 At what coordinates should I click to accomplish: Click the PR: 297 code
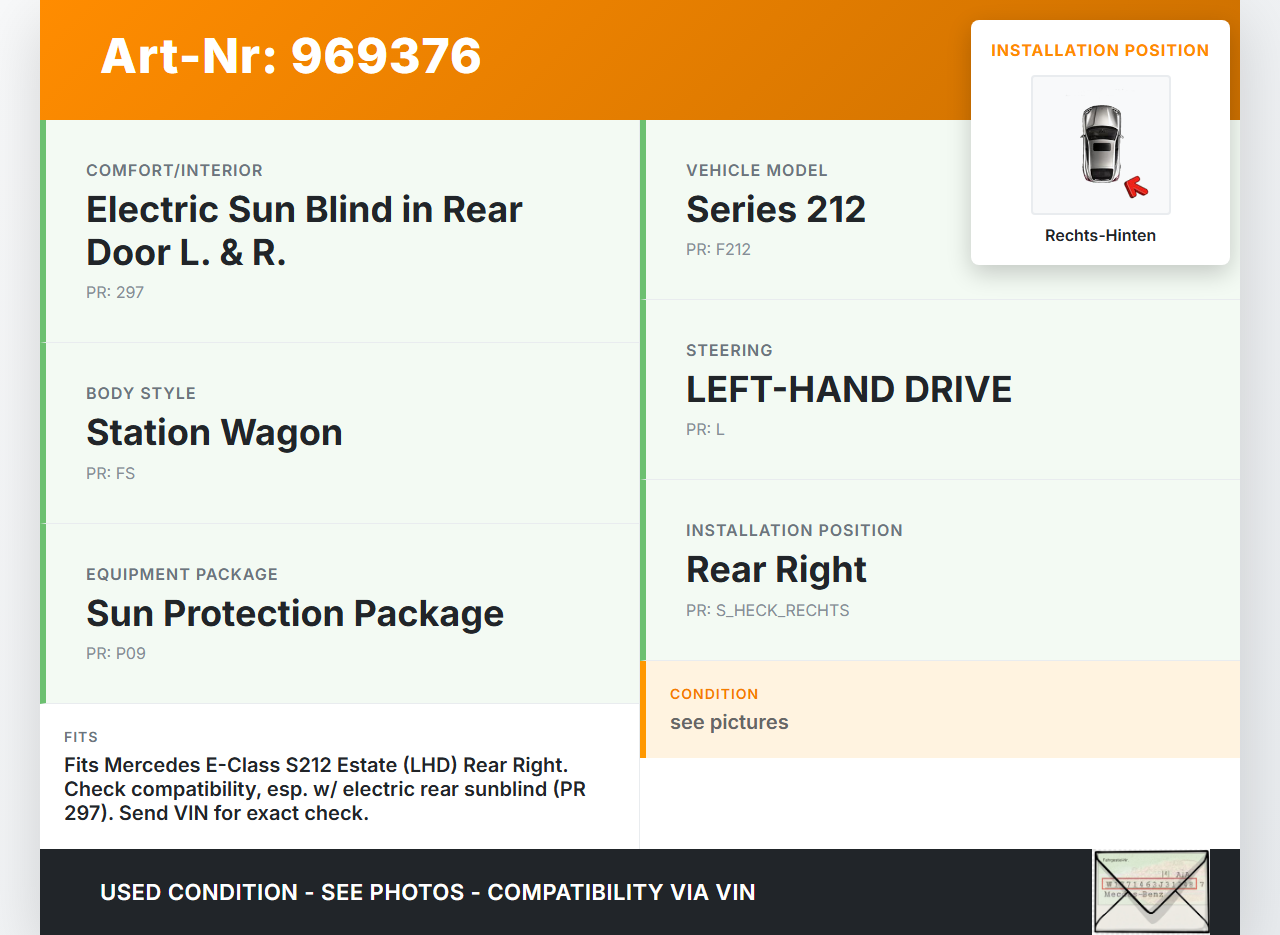point(115,293)
